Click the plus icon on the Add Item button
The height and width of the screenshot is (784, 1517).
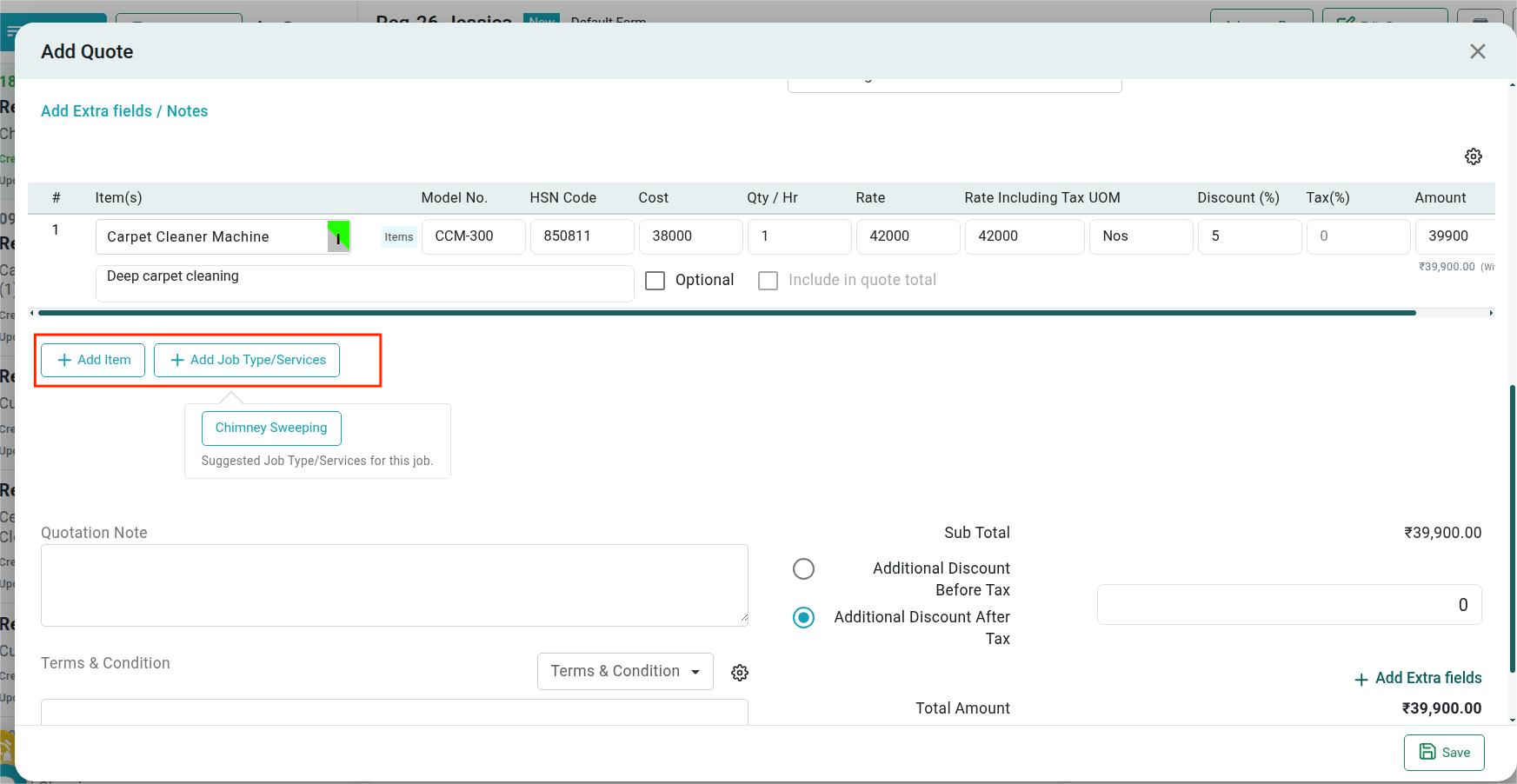coord(64,360)
